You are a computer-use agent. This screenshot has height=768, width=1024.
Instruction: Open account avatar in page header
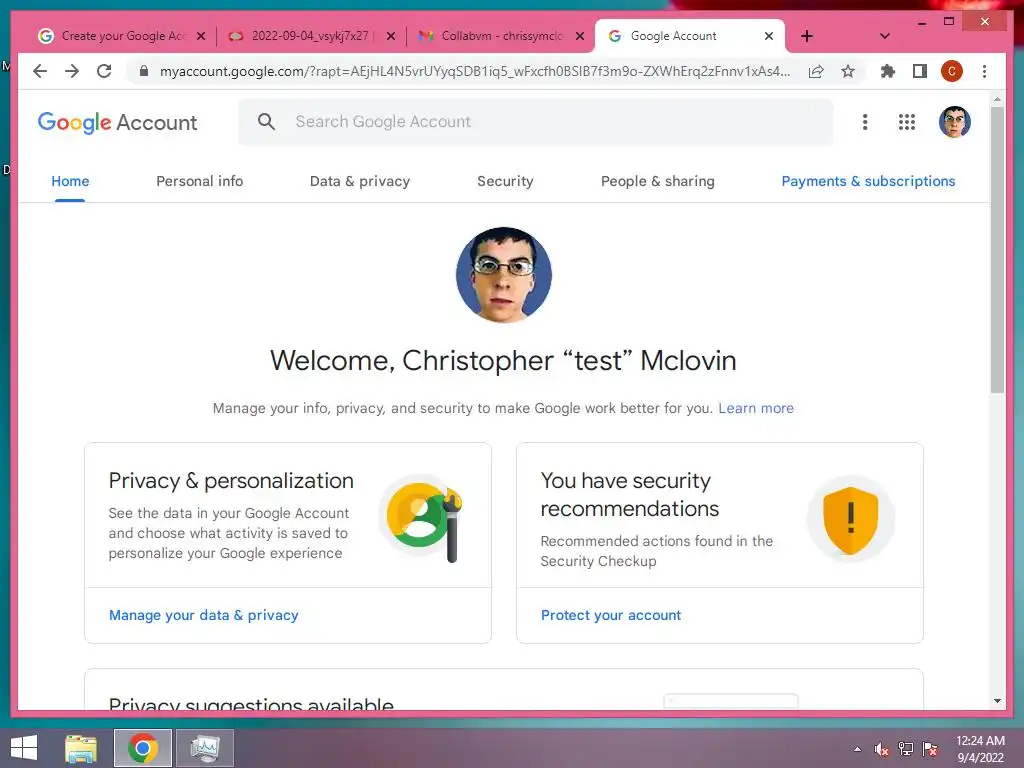pyautogui.click(x=955, y=122)
